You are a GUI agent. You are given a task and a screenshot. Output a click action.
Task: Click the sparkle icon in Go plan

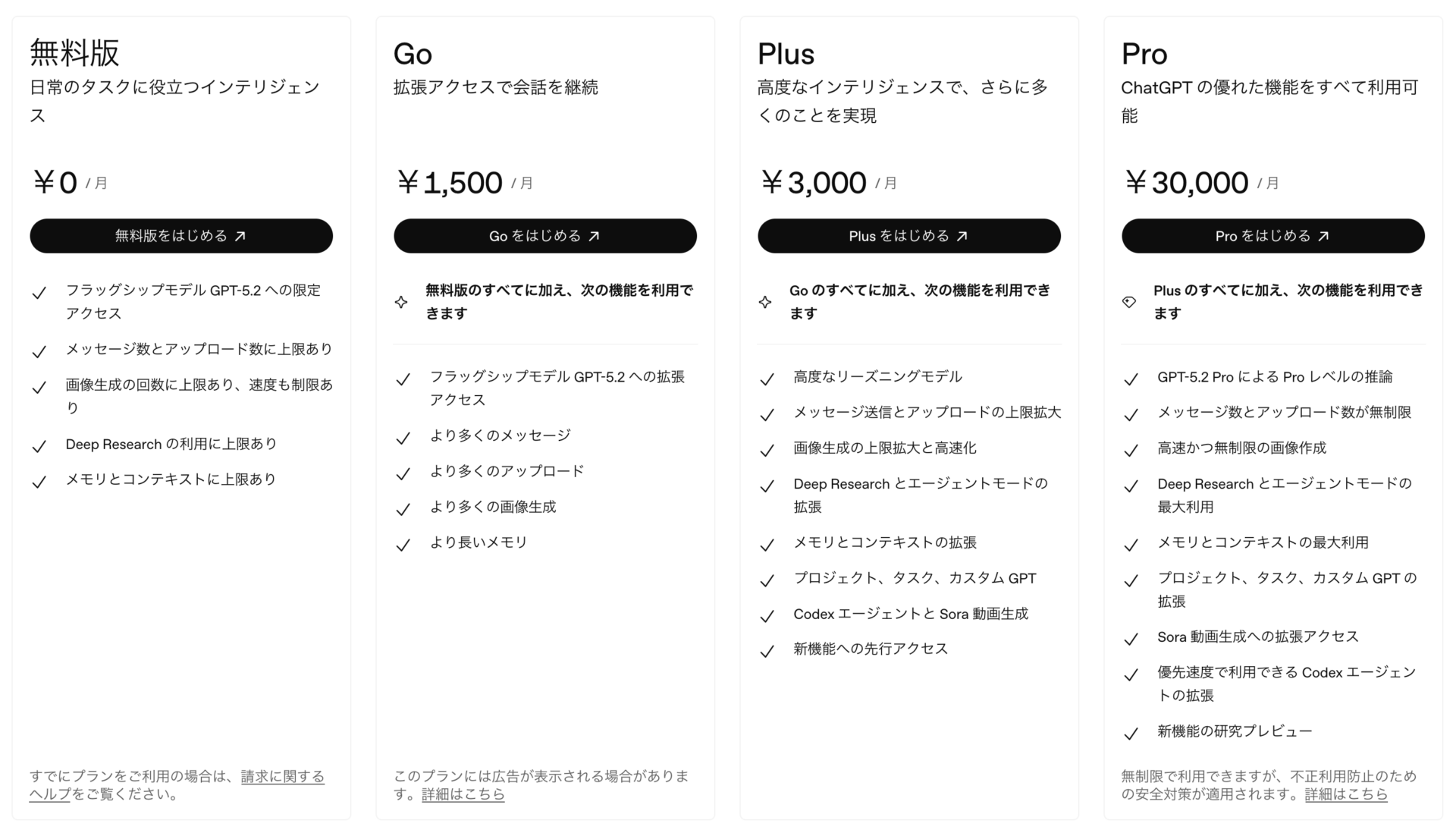pos(401,302)
